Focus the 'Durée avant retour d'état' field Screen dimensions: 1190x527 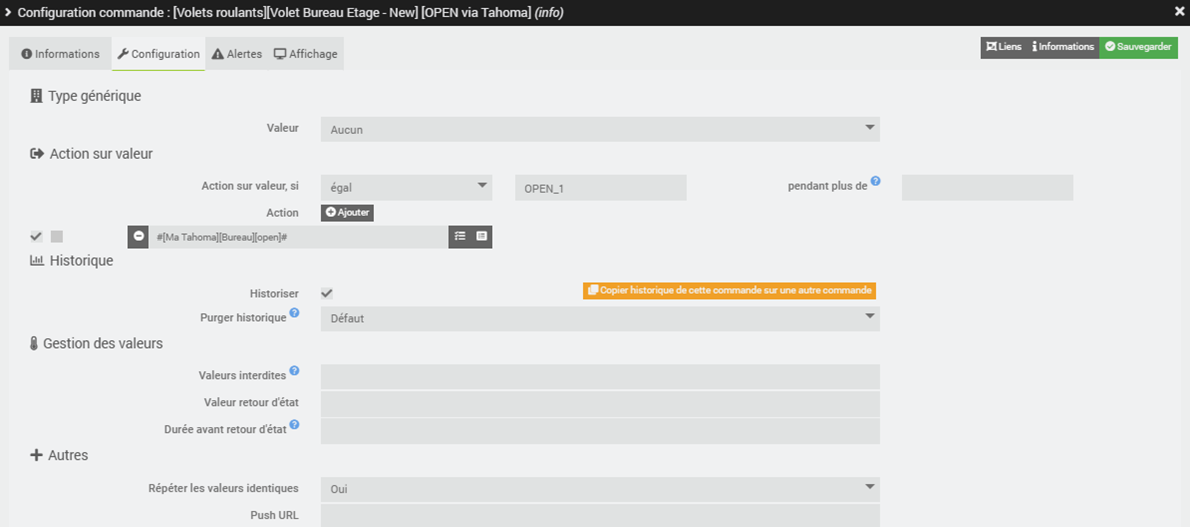(x=600, y=431)
